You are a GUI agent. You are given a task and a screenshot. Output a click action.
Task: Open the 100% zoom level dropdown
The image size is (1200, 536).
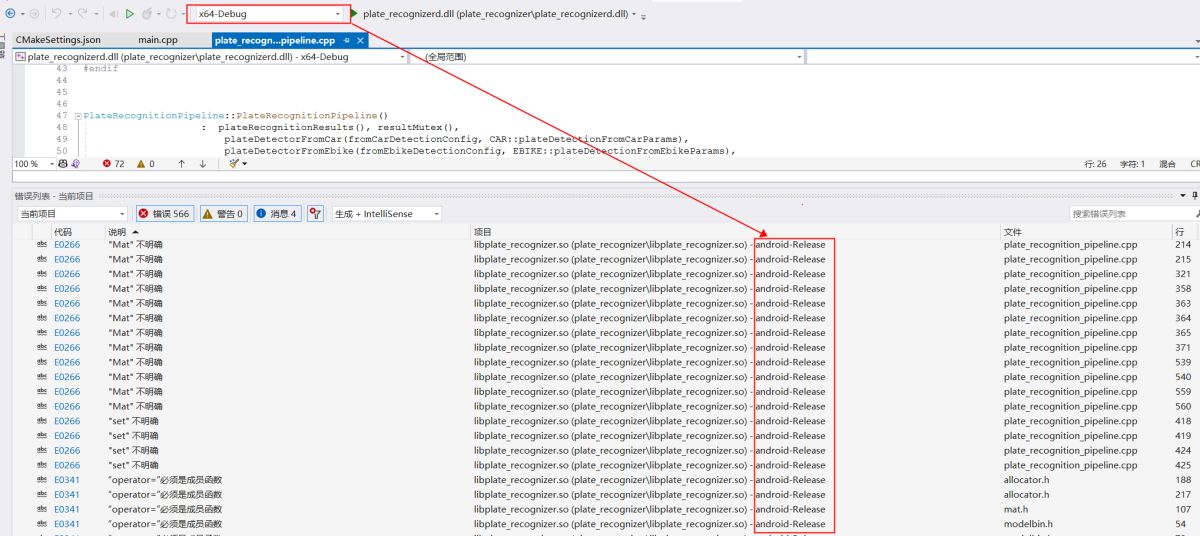(x=33, y=163)
